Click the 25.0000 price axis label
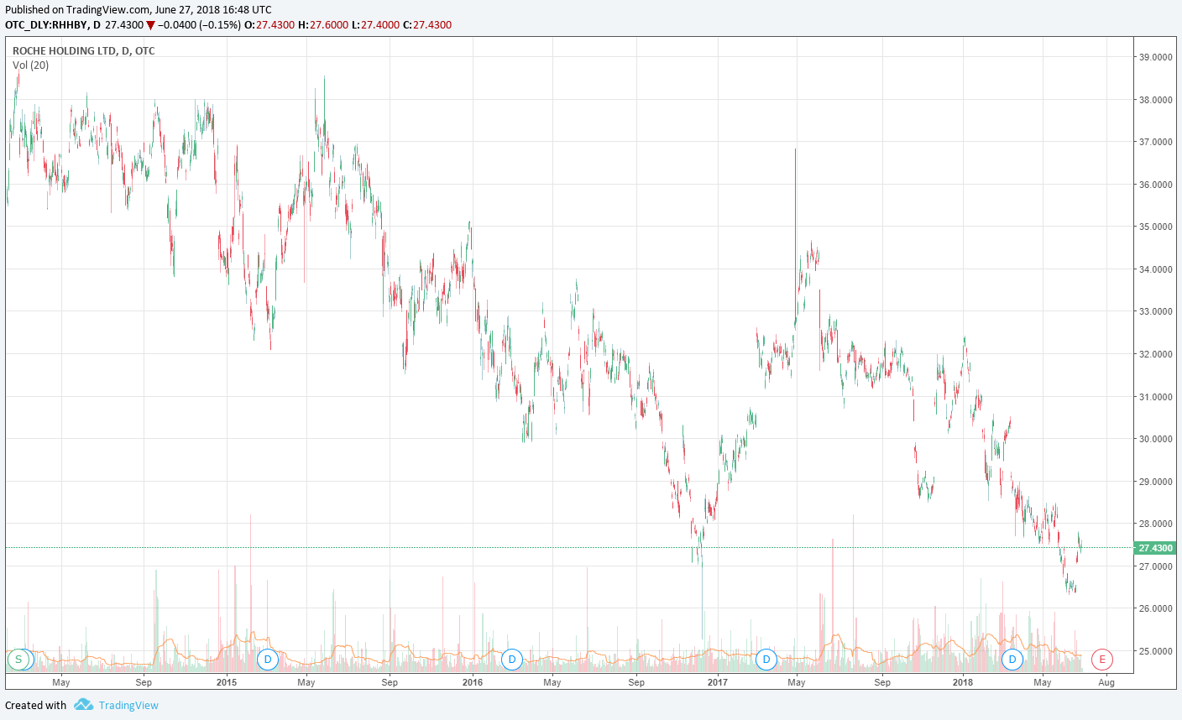The image size is (1182, 720). click(x=1156, y=651)
